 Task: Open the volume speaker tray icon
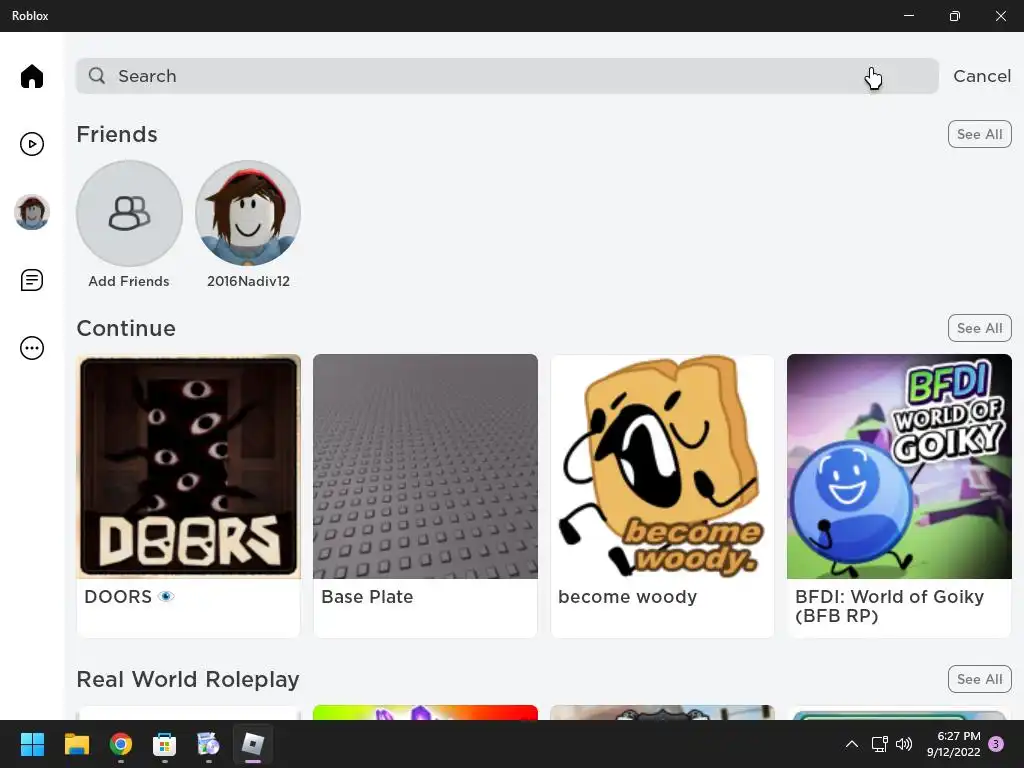904,744
